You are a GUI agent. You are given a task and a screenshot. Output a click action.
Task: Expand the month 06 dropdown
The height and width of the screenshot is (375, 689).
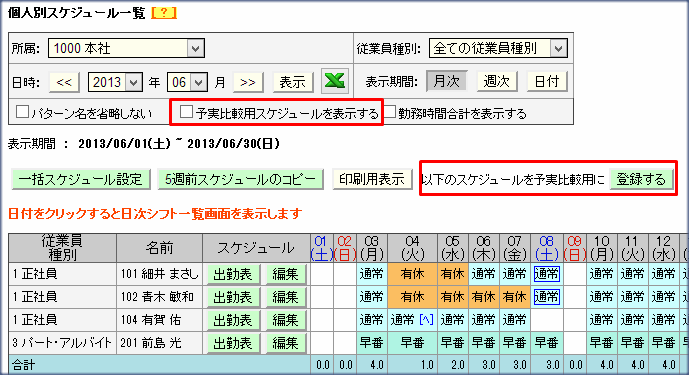tap(187, 82)
